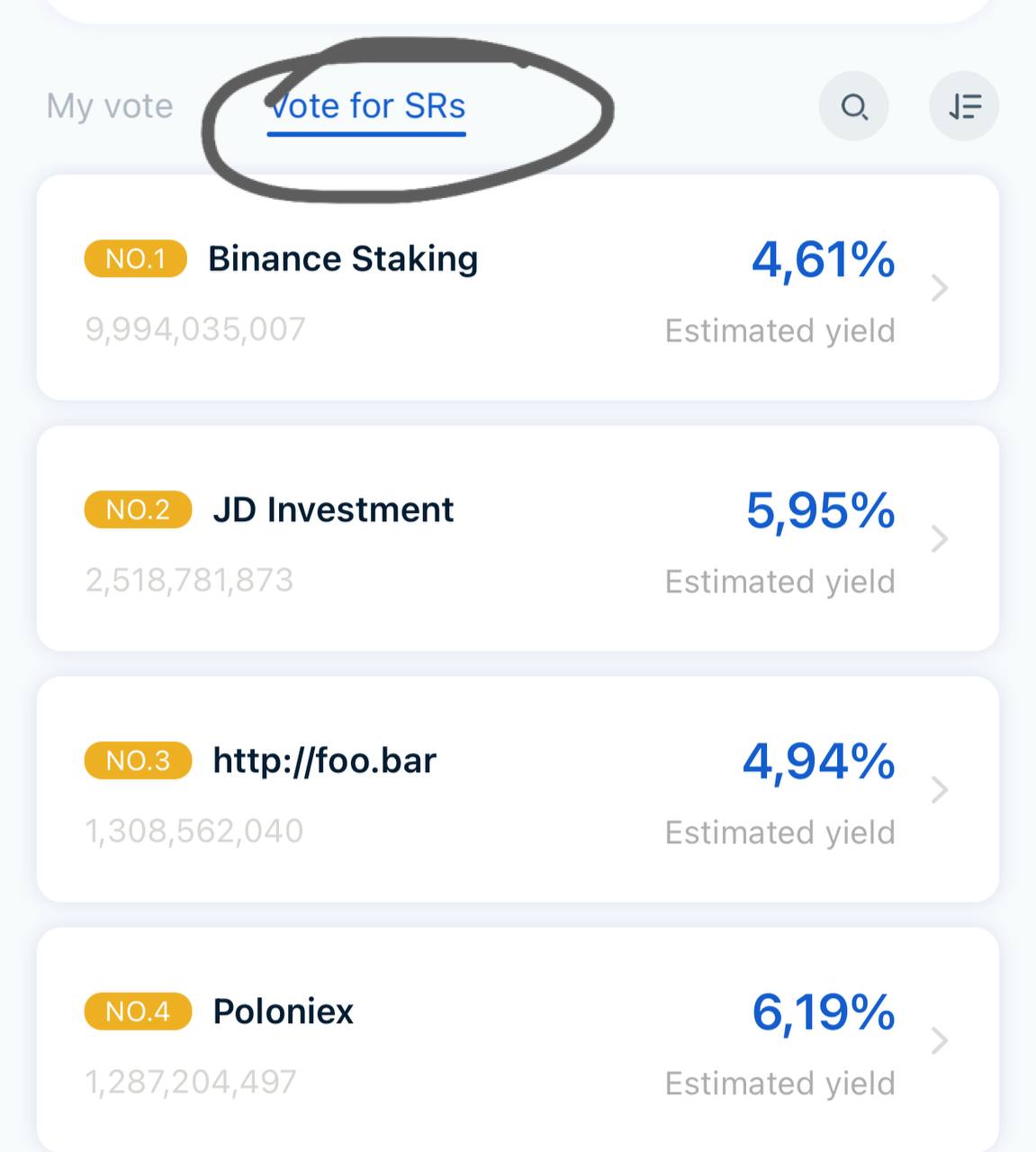
Task: Expand http://foo.bar details chevron
Action: coord(940,789)
